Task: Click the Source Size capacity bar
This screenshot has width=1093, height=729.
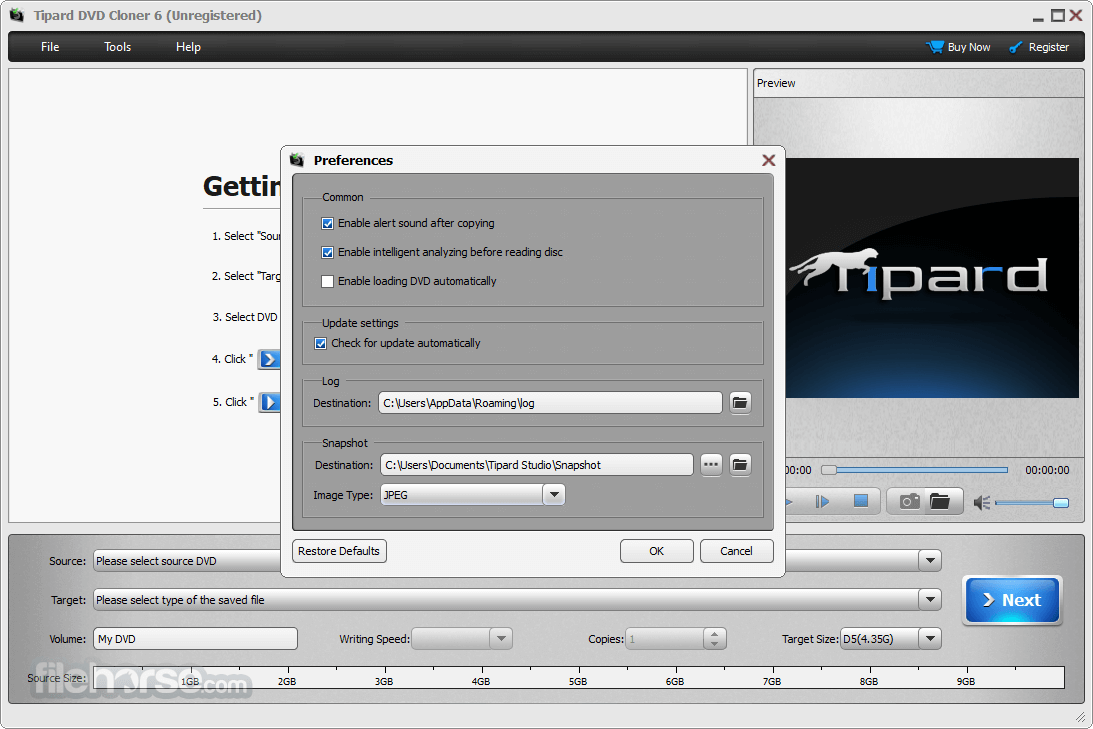Action: [579, 677]
